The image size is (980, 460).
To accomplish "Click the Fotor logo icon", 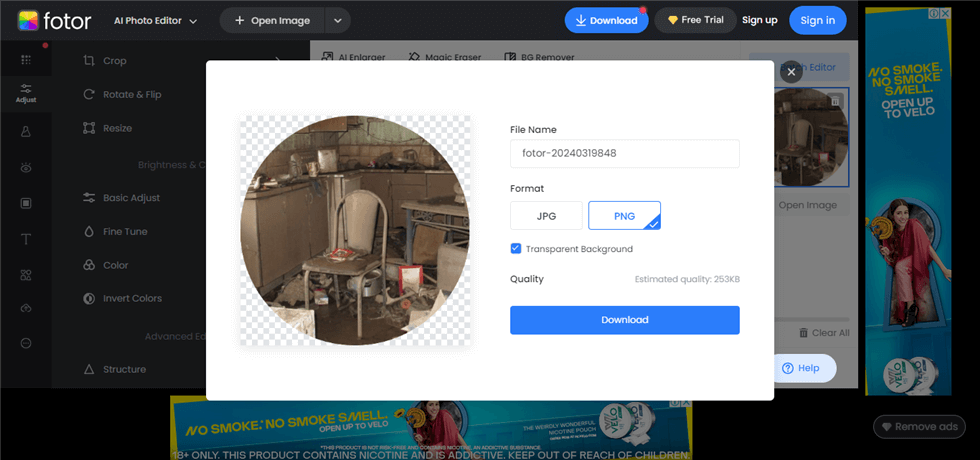I will pyautogui.click(x=28, y=21).
